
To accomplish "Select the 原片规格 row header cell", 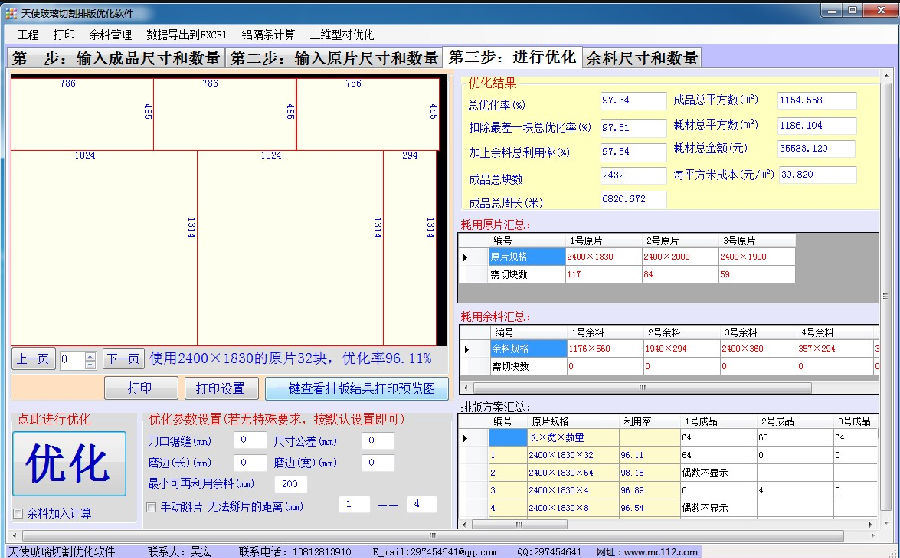I will [526, 257].
